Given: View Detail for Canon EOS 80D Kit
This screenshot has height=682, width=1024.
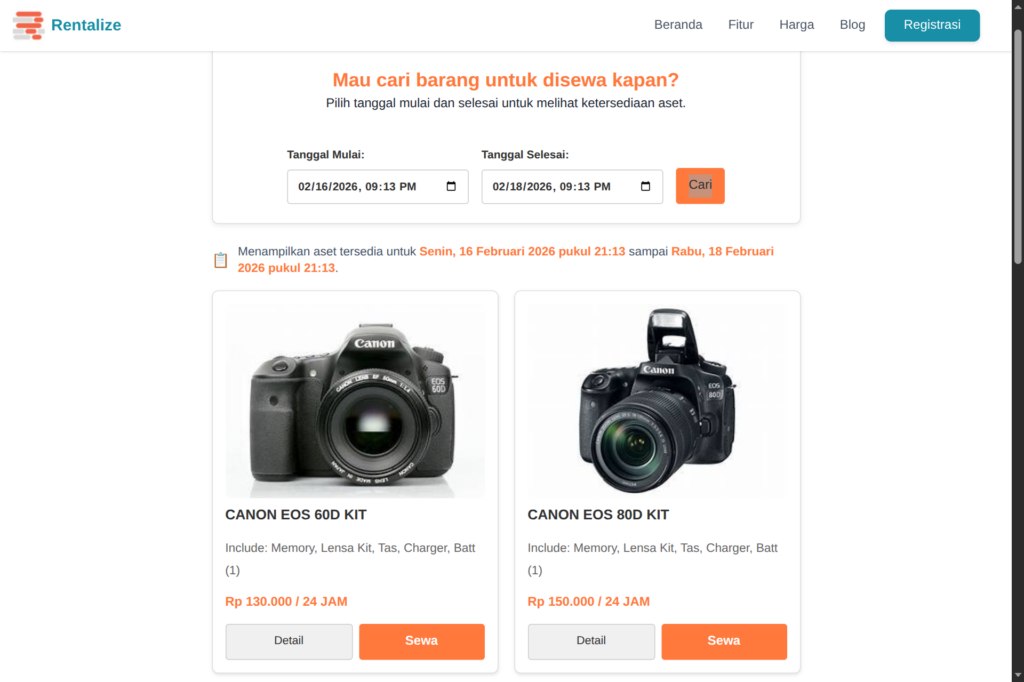Looking at the screenshot, I should click(x=591, y=641).
